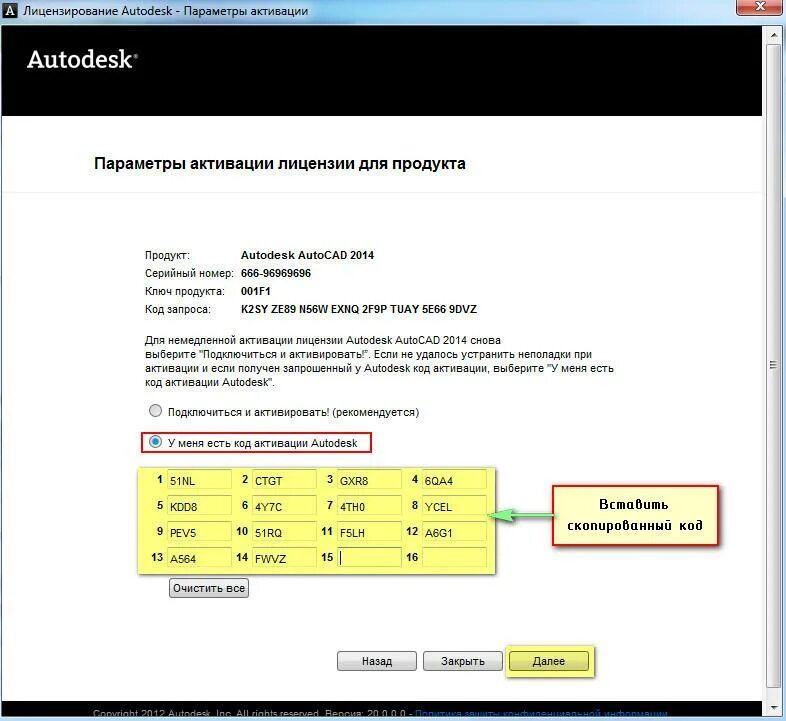This screenshot has height=721, width=786.
Task: Click the 'Далее' button to continue
Action: pos(549,661)
